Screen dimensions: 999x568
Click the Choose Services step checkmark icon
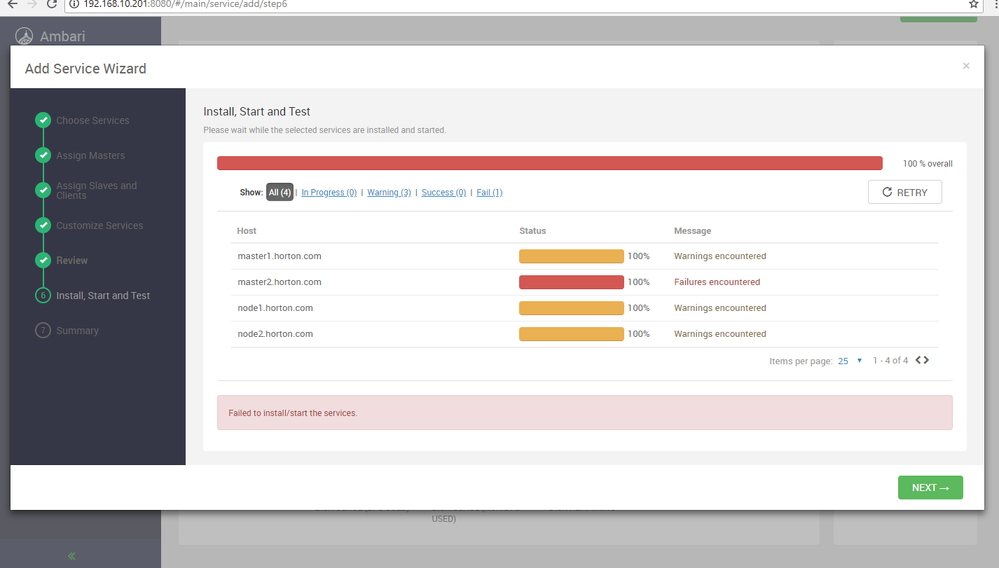[43, 120]
